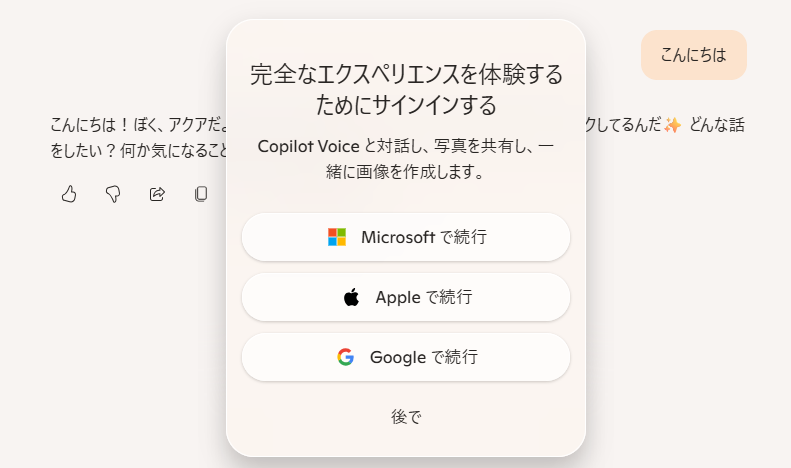Copy the response using the copy icon

201,194
